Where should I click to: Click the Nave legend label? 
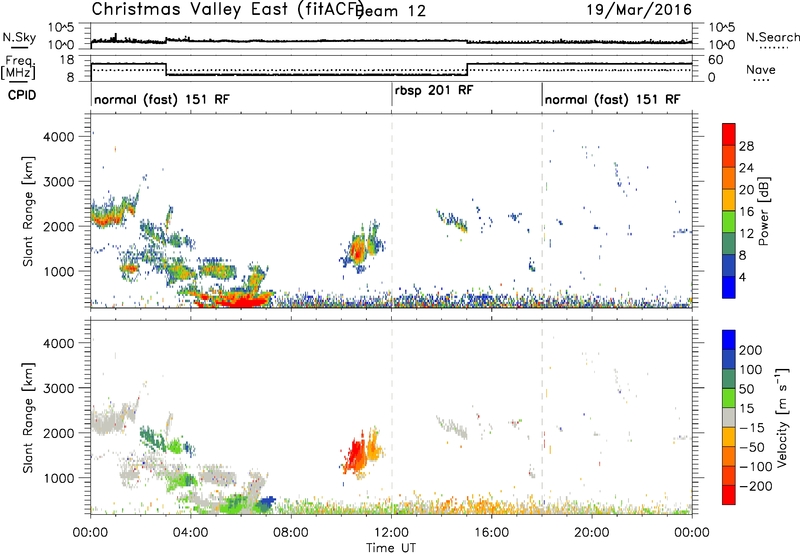coord(761,69)
